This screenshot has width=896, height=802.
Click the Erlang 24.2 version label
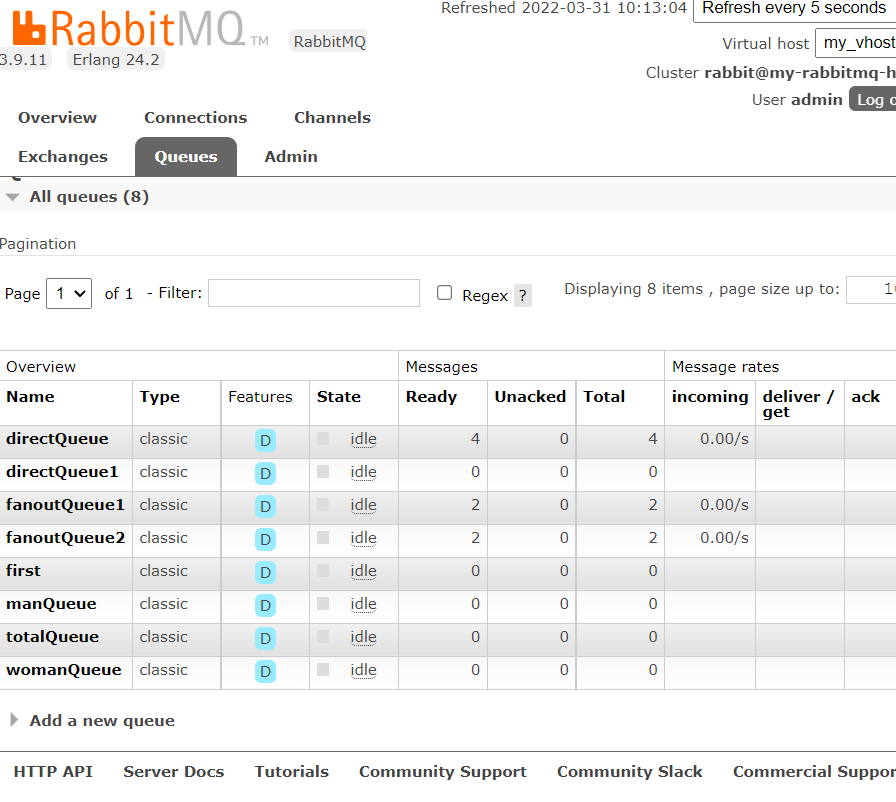click(116, 59)
